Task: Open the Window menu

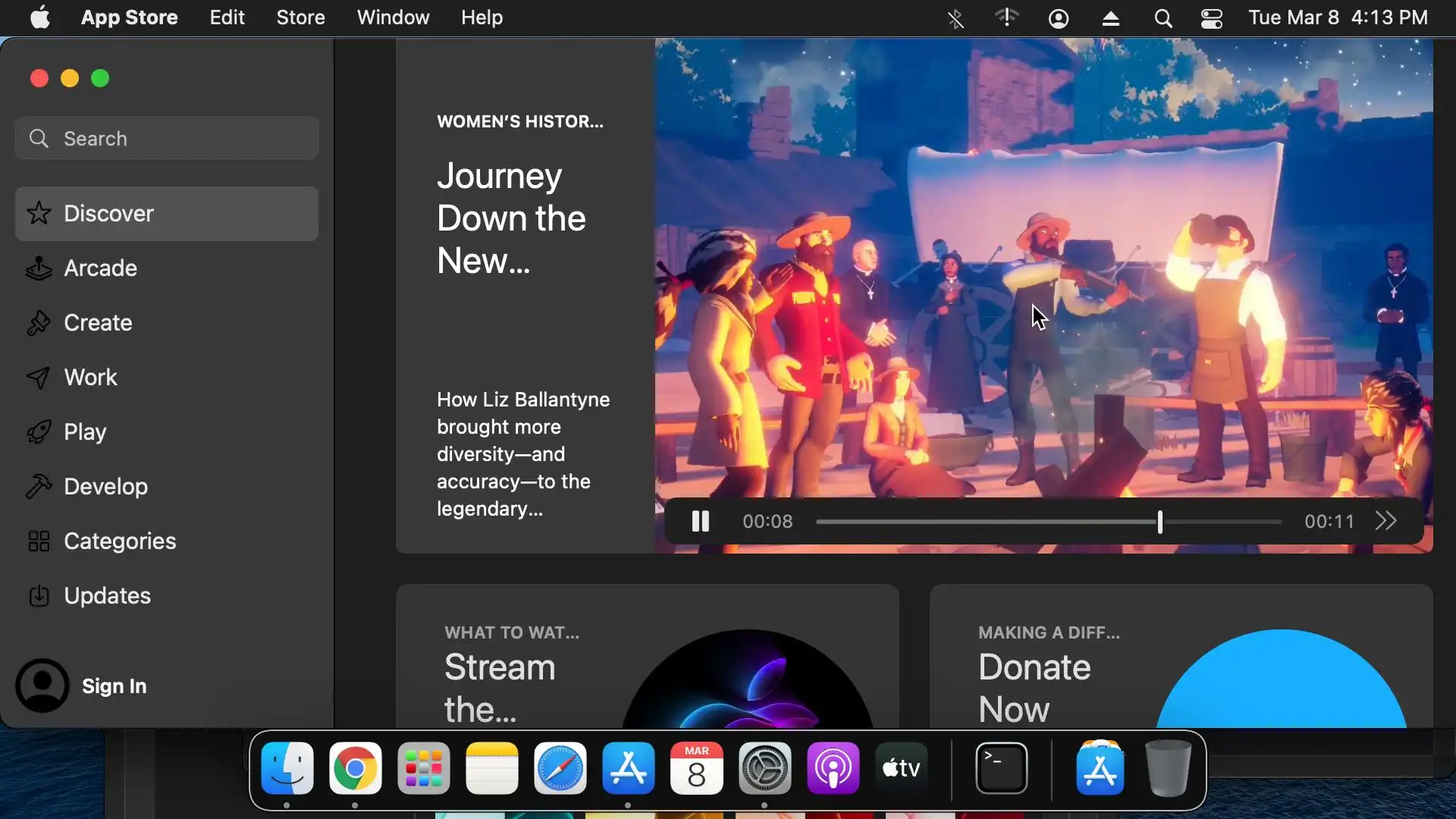Action: (393, 17)
